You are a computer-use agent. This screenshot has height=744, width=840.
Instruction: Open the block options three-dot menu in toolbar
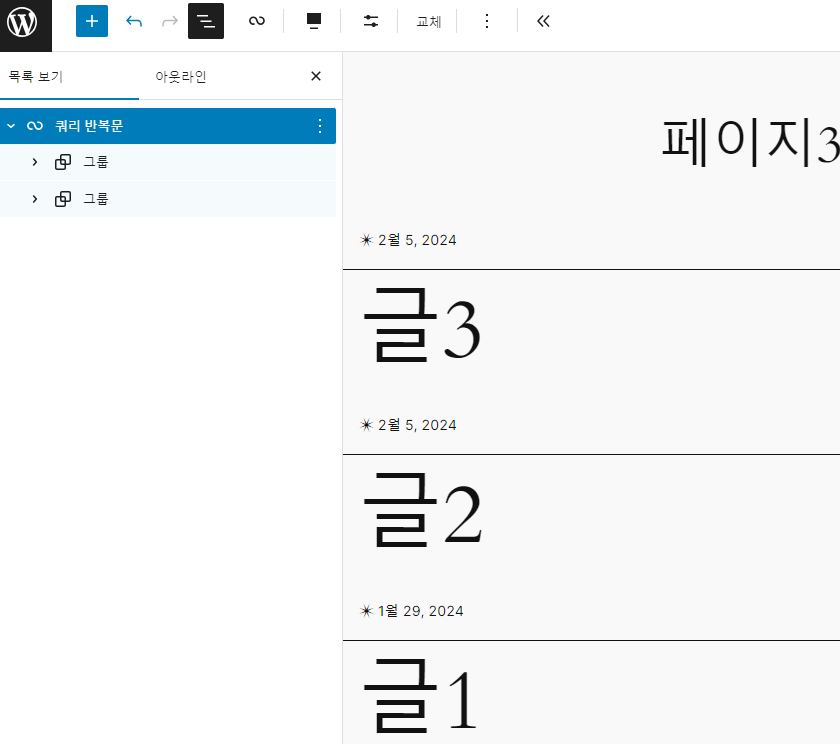(x=487, y=21)
